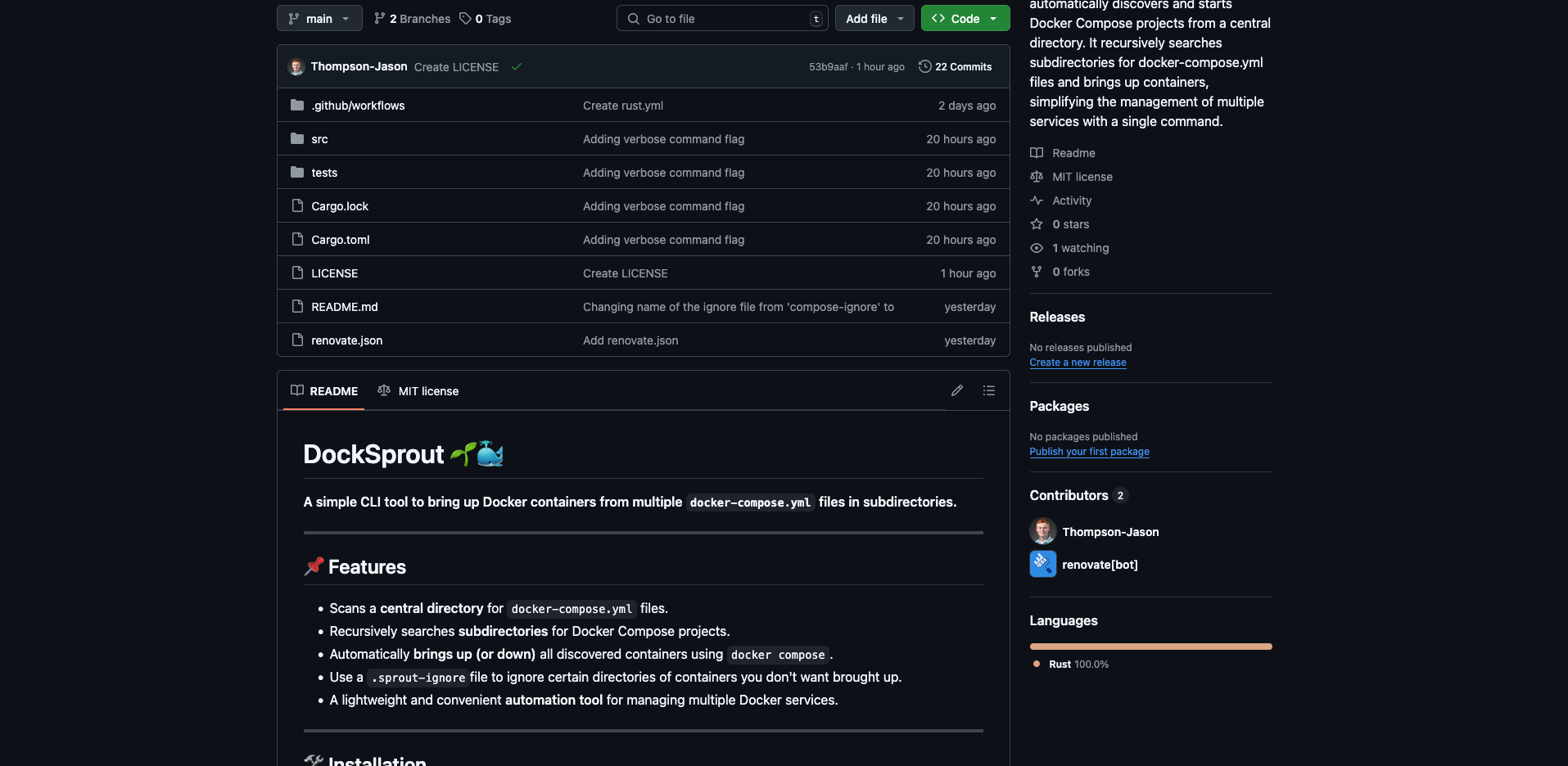Open the README outline list icon
Image resolution: width=1568 pixels, height=766 pixels.
[x=989, y=390]
